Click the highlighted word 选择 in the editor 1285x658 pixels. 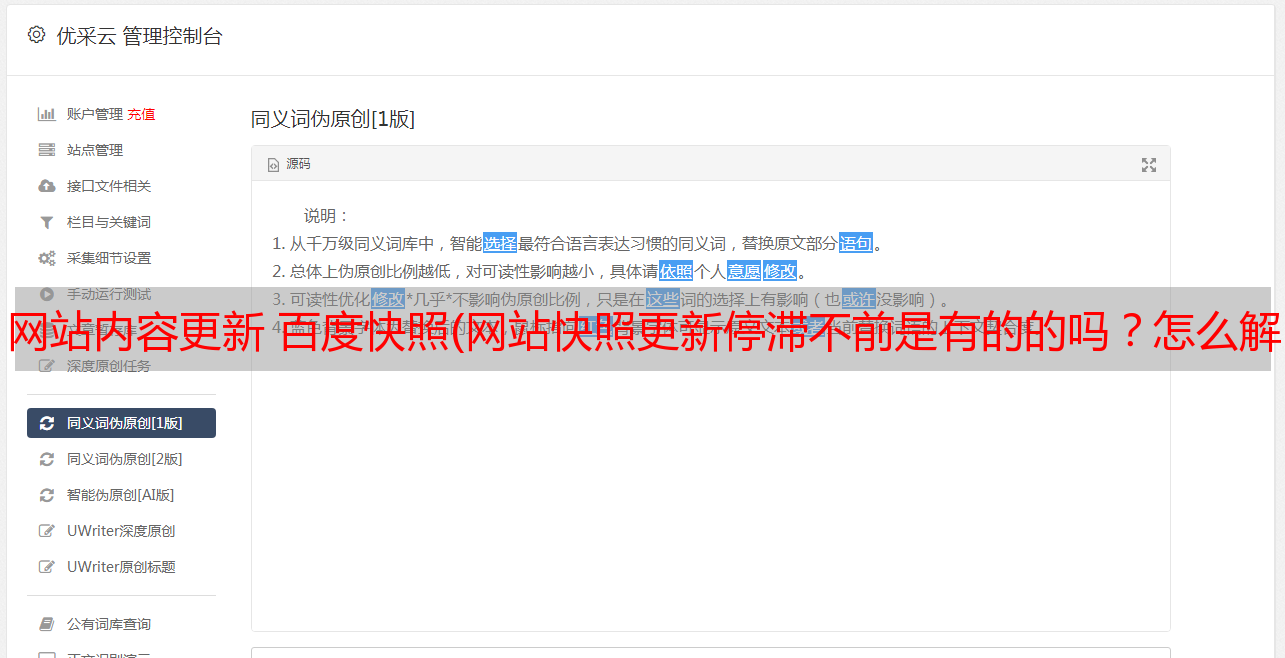[x=500, y=243]
